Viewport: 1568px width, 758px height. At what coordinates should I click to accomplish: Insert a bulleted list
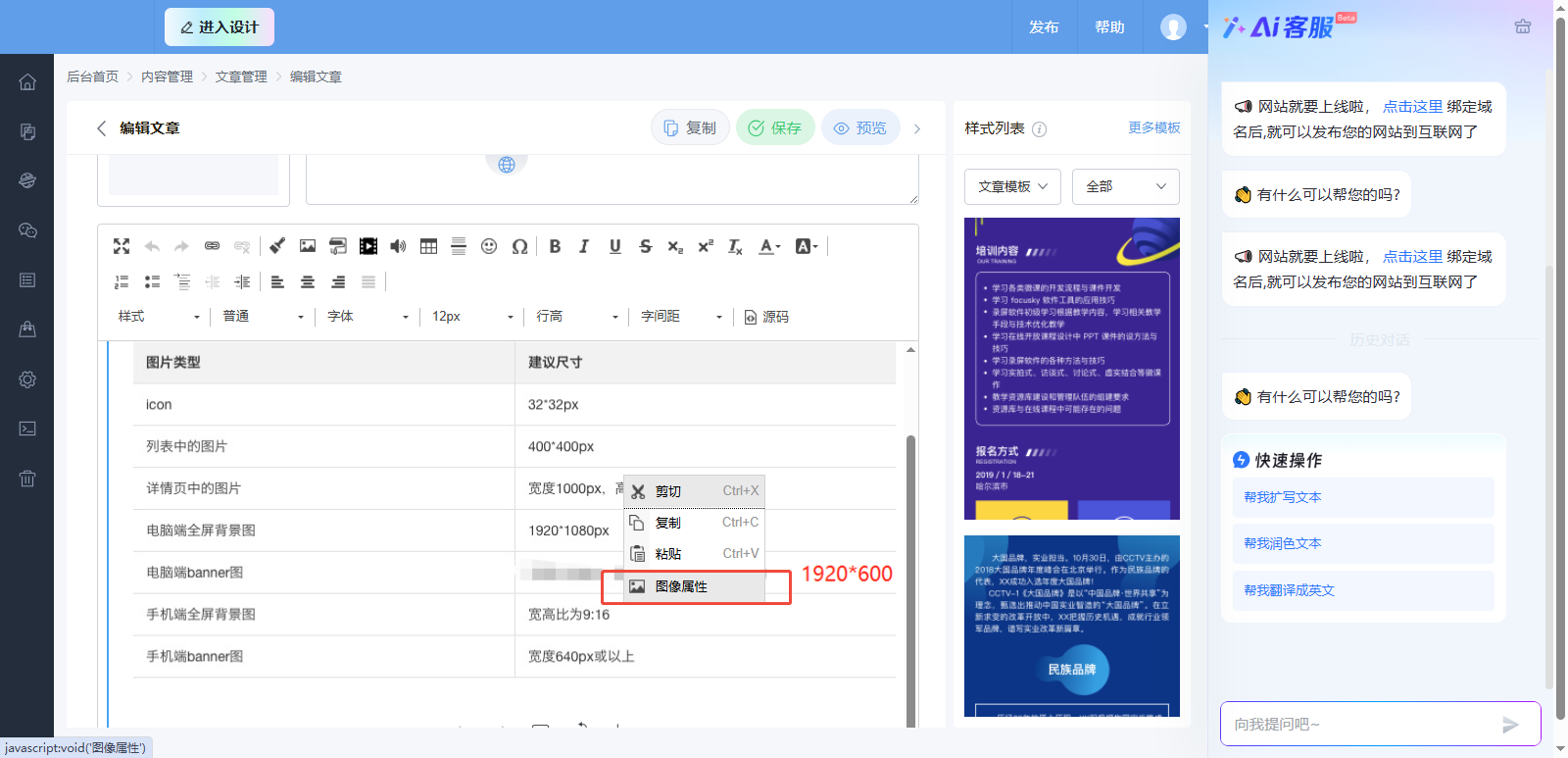click(x=152, y=282)
